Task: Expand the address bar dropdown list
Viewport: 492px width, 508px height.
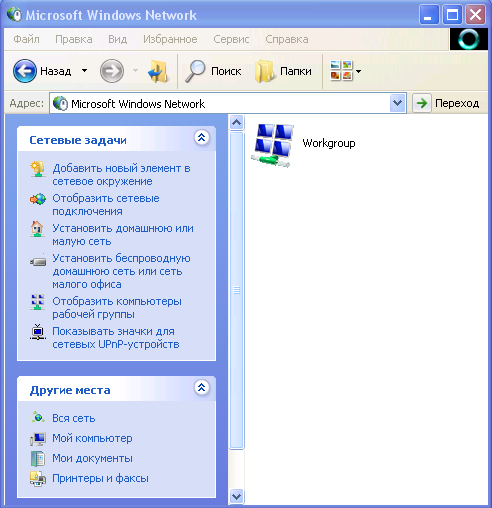Action: 398,103
